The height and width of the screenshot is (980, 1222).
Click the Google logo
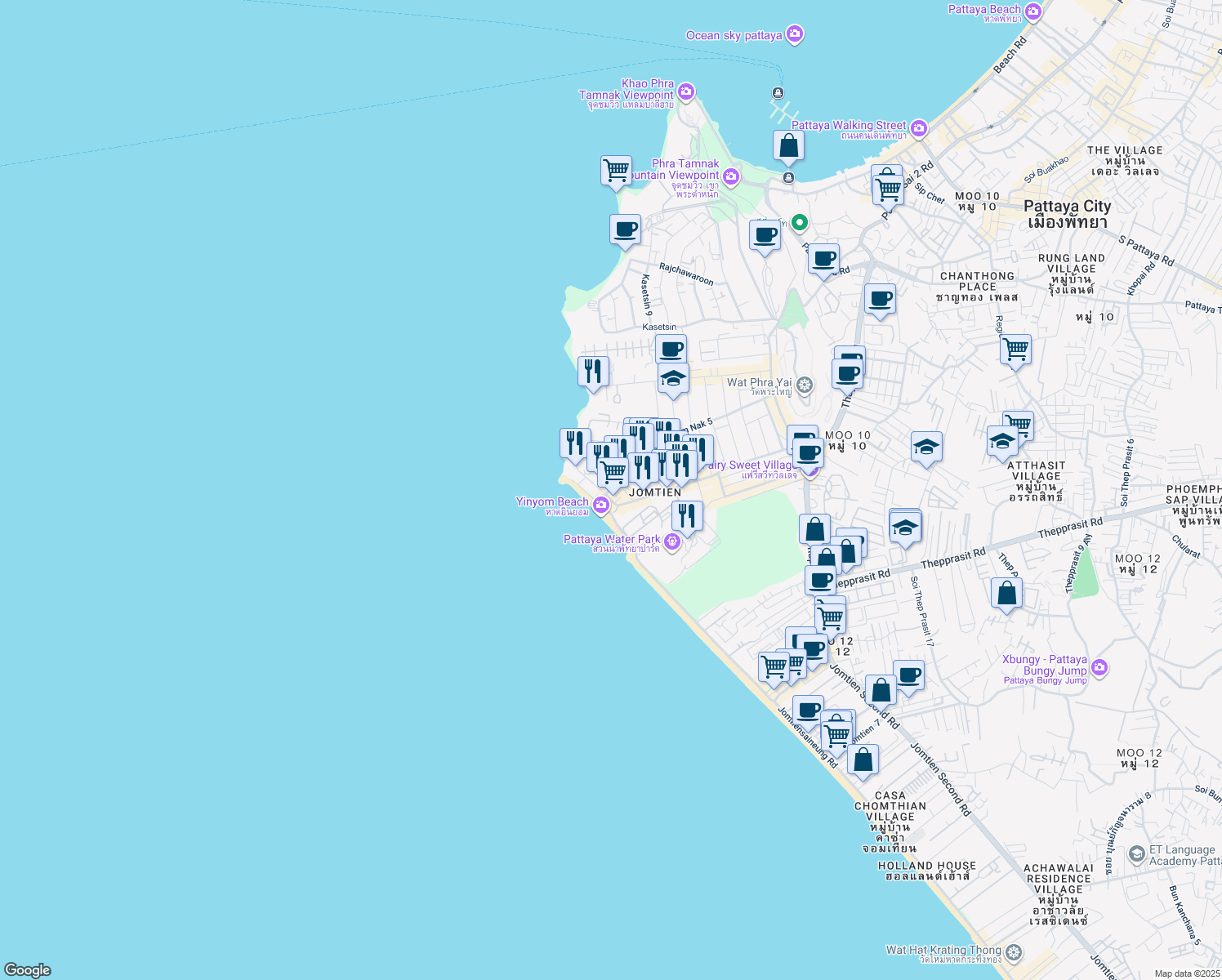(28, 970)
